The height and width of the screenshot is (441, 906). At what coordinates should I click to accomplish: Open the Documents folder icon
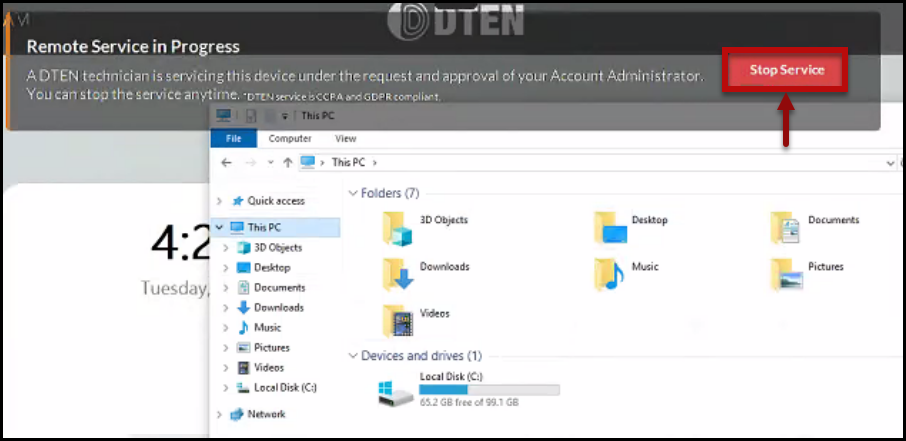[786, 228]
